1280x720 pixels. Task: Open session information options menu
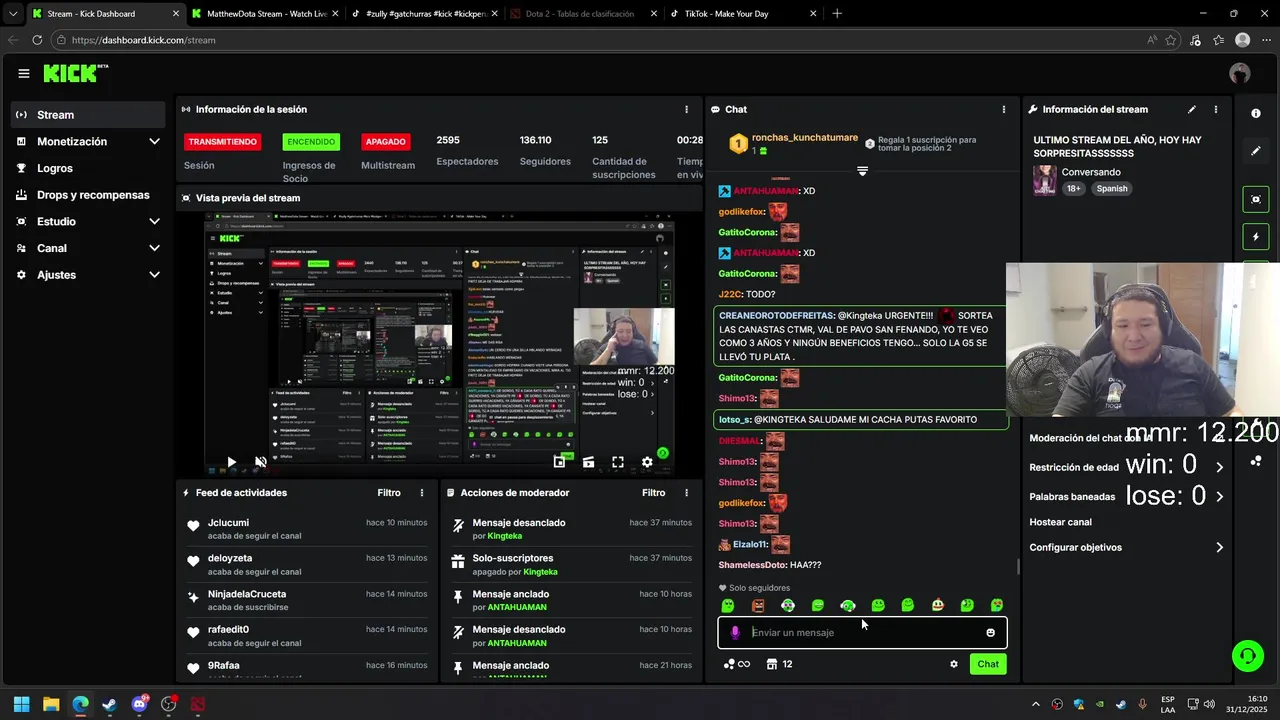(686, 109)
